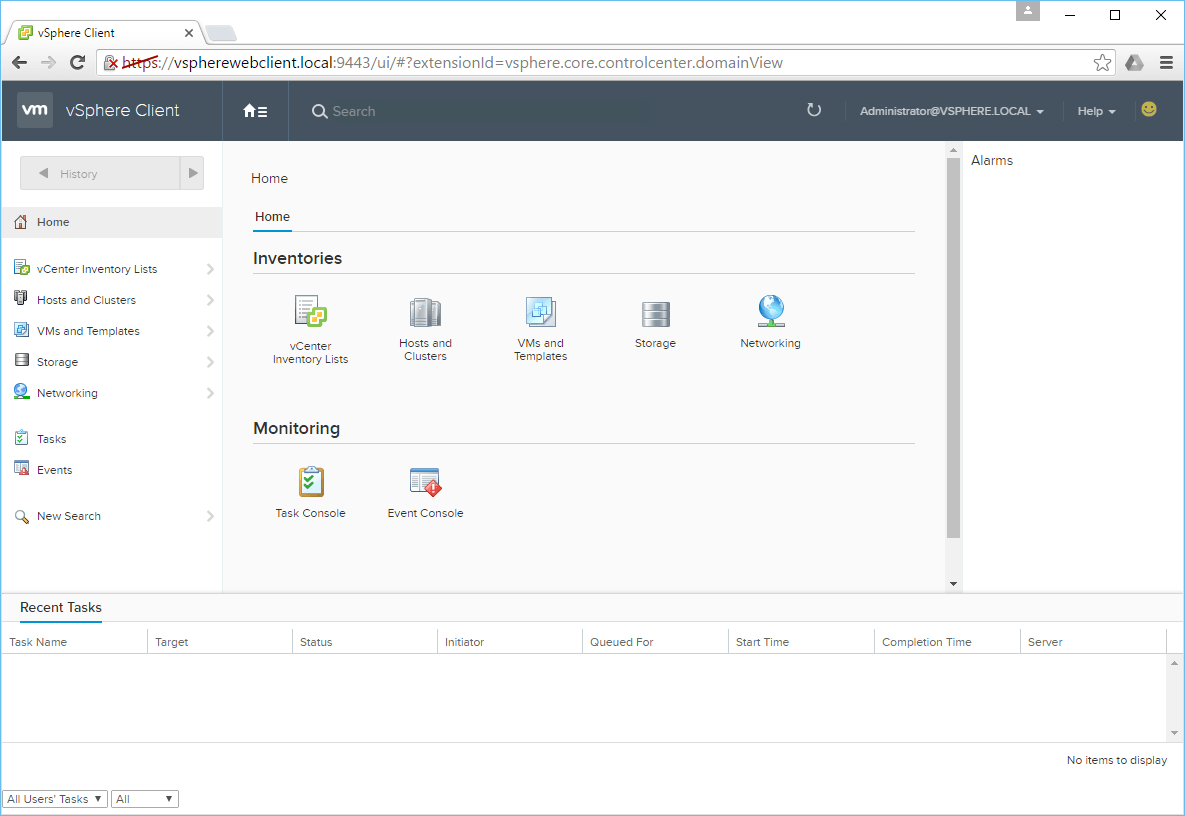Bookmark page with star icon
Screen dimensions: 1185x816
tap(1102, 63)
